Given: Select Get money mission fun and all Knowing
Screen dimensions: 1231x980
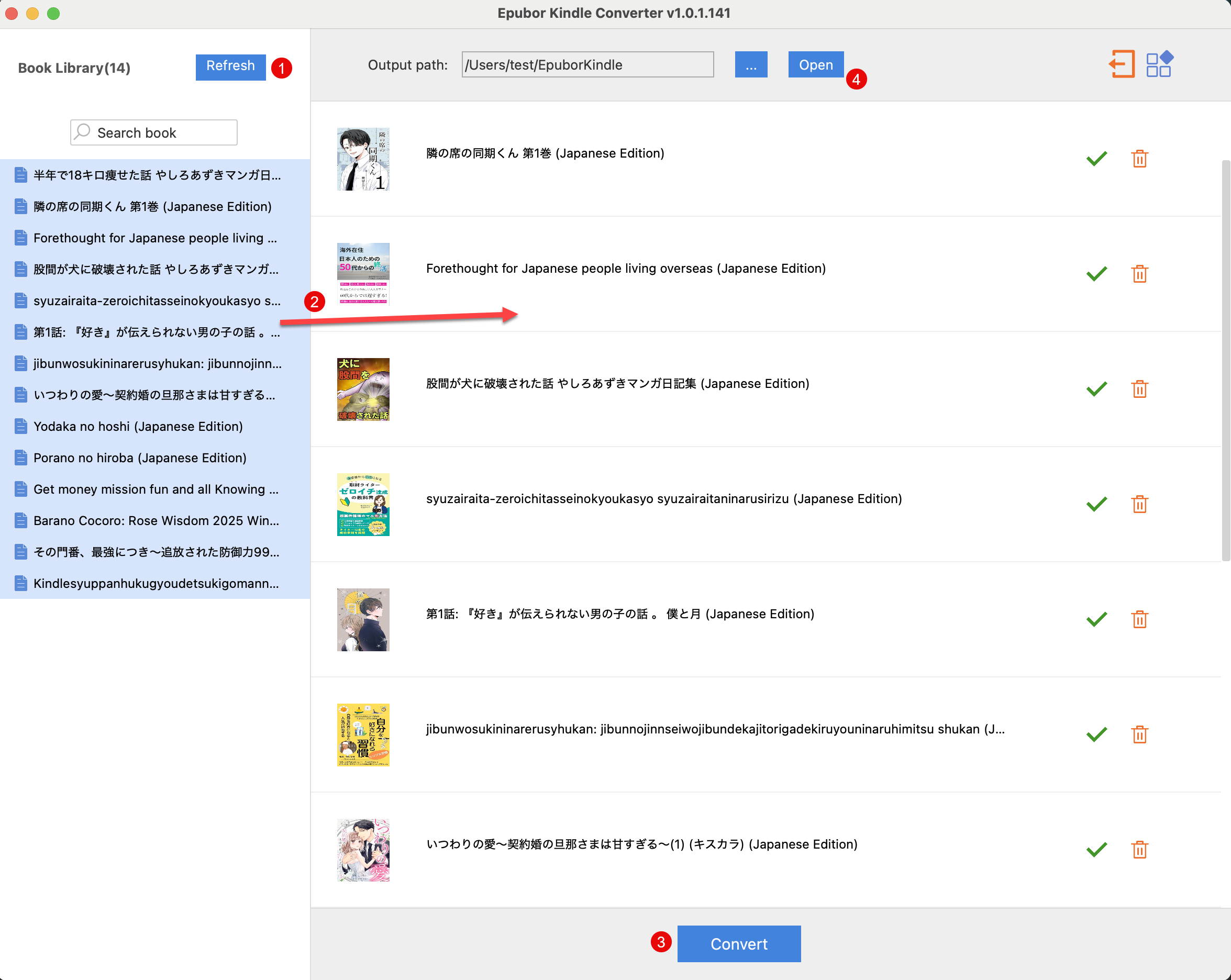Looking at the screenshot, I should point(155,488).
